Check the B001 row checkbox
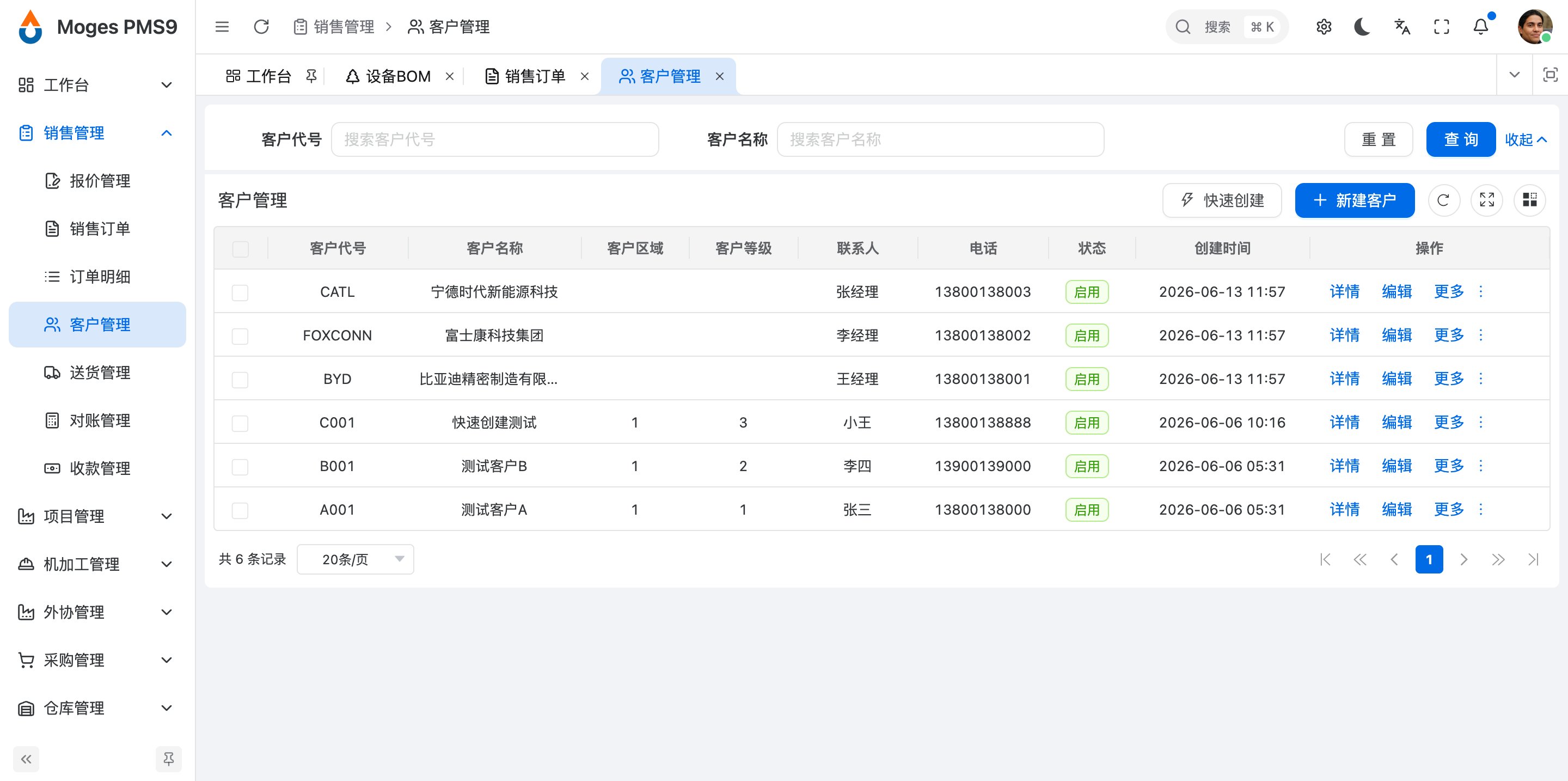 241,467
